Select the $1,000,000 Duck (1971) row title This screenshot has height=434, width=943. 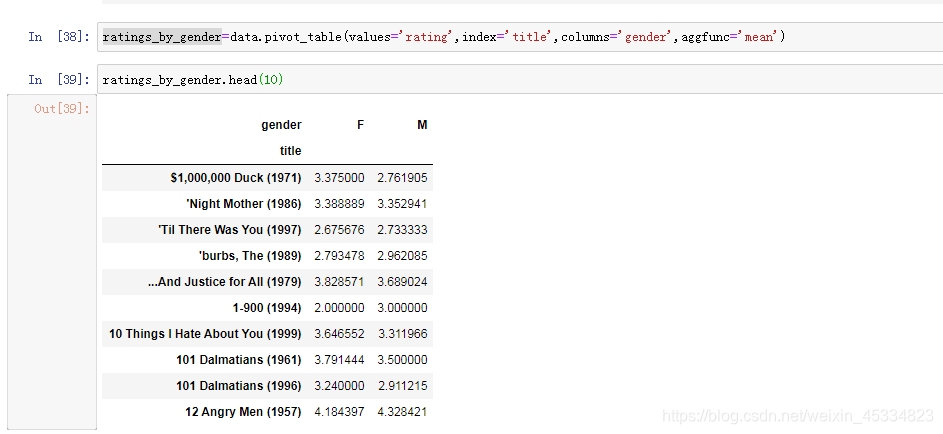click(236, 178)
